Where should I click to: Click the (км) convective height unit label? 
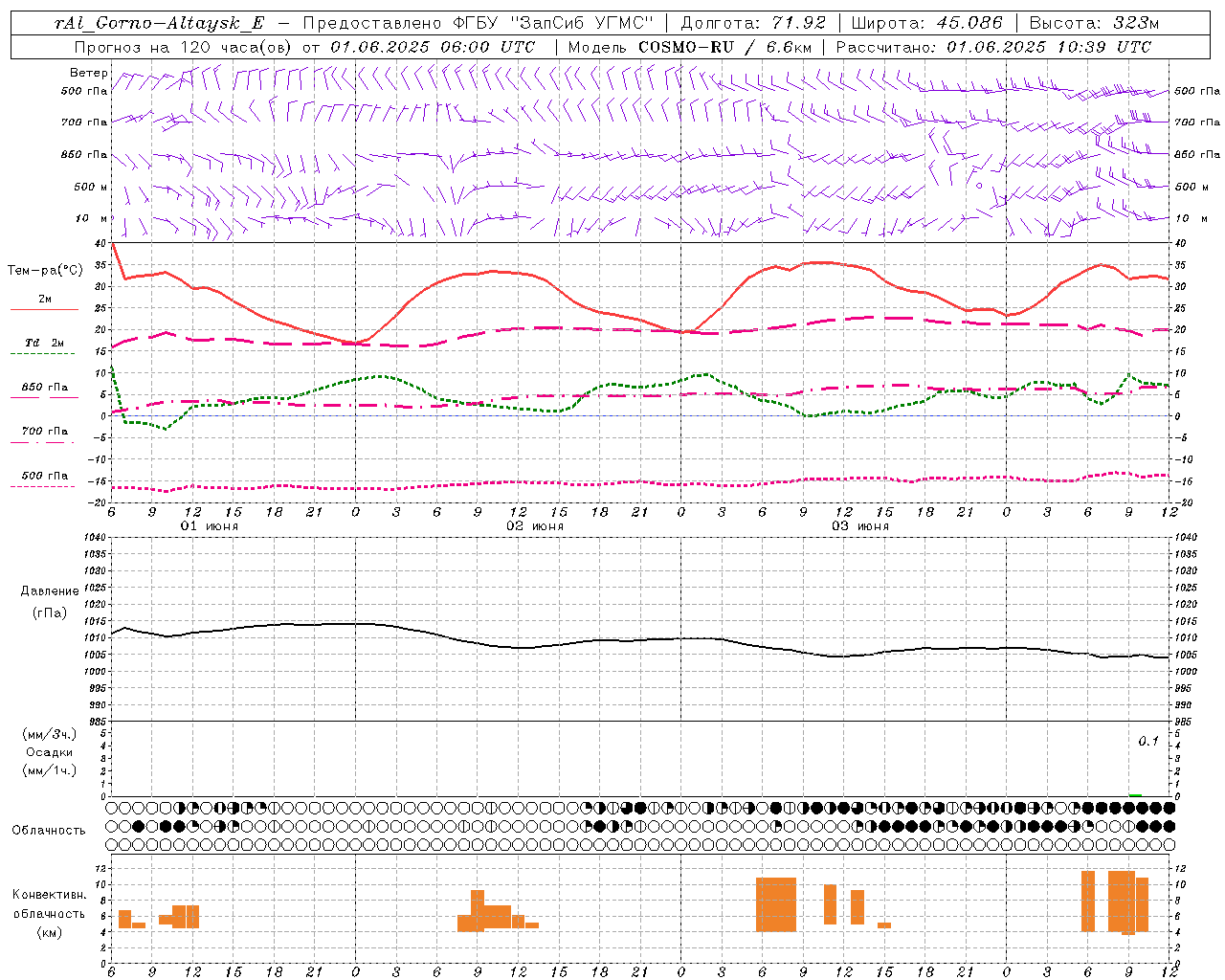pos(49,932)
